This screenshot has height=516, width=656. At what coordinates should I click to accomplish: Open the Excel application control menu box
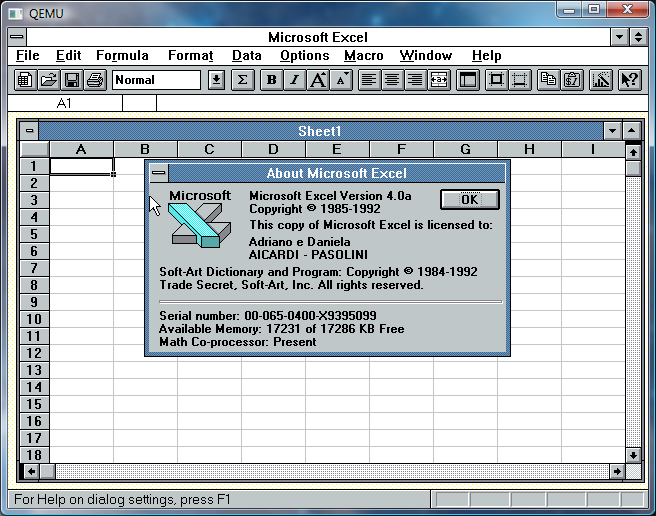(x=17, y=37)
